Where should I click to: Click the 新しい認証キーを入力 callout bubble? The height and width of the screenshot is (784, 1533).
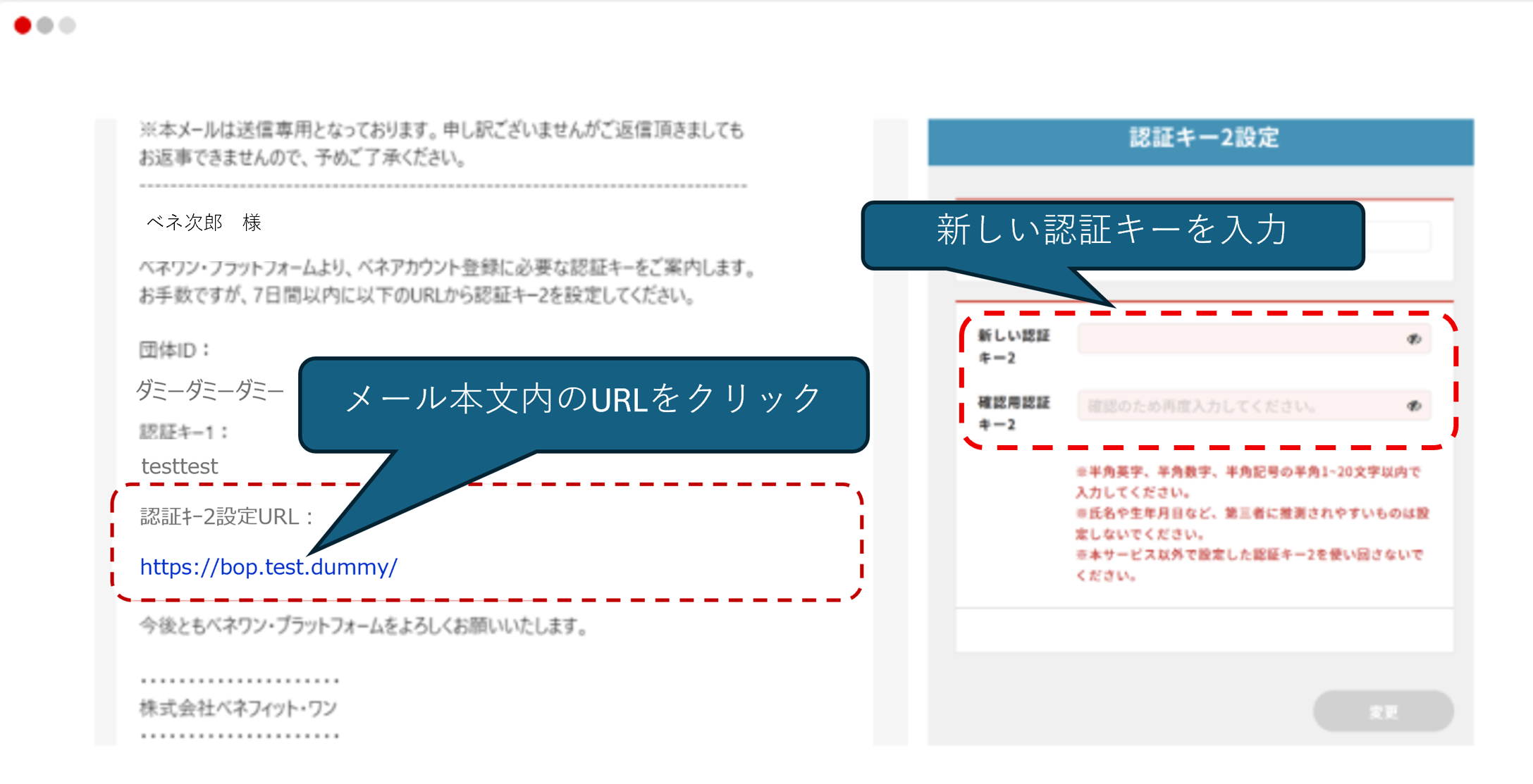pyautogui.click(x=1112, y=231)
